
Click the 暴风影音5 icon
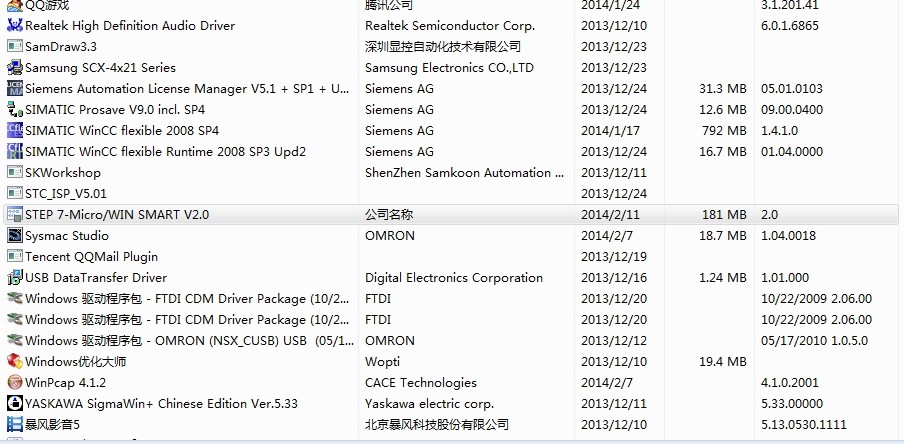click(14, 424)
